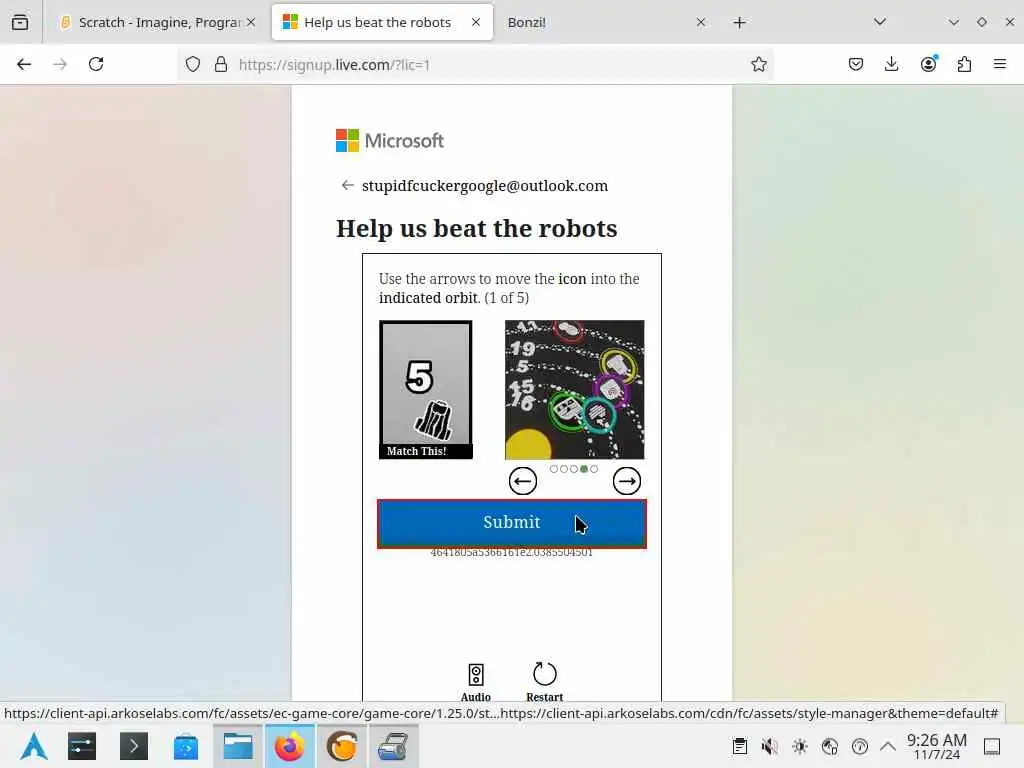
Task: Navigate back in the browser
Action: point(24,64)
